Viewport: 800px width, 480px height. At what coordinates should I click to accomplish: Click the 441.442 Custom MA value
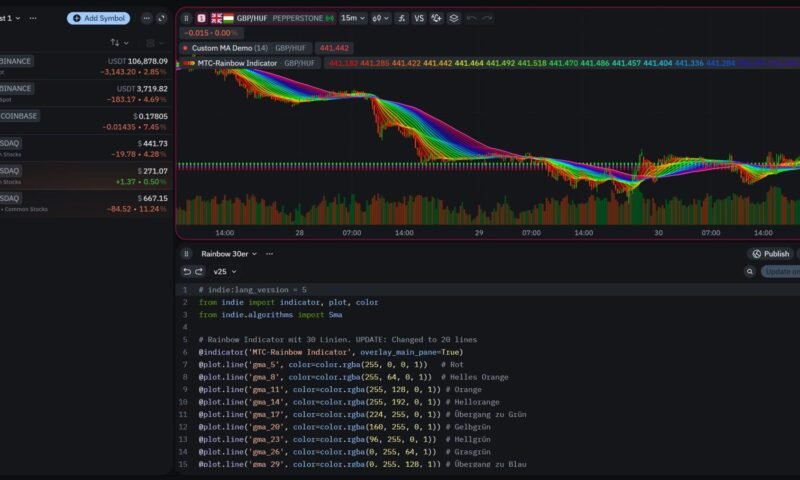point(334,48)
